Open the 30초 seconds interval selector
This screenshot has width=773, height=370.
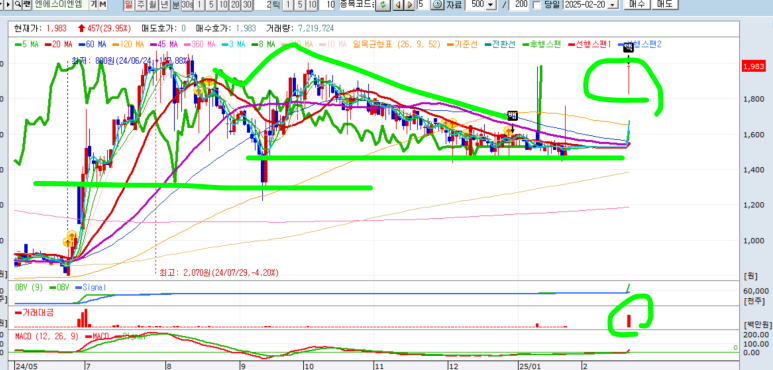click(x=187, y=4)
